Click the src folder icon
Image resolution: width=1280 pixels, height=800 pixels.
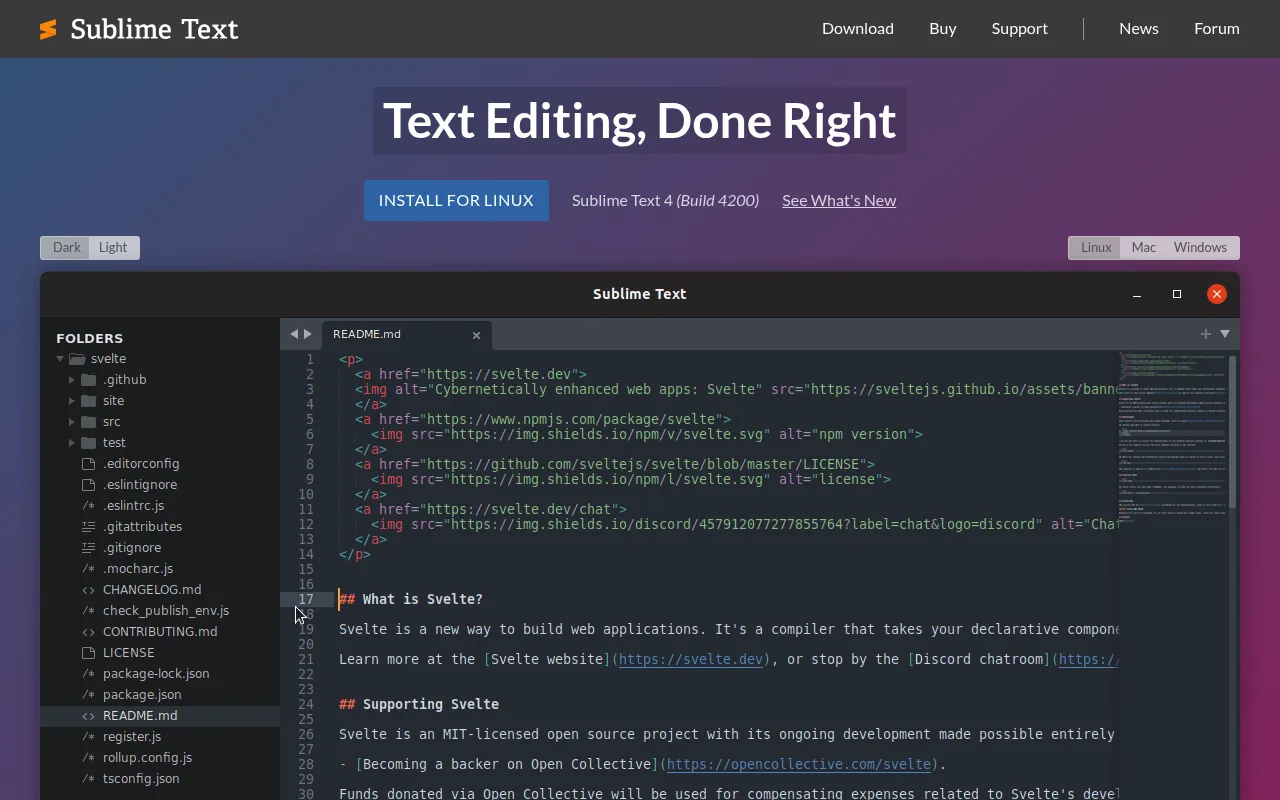pos(88,422)
